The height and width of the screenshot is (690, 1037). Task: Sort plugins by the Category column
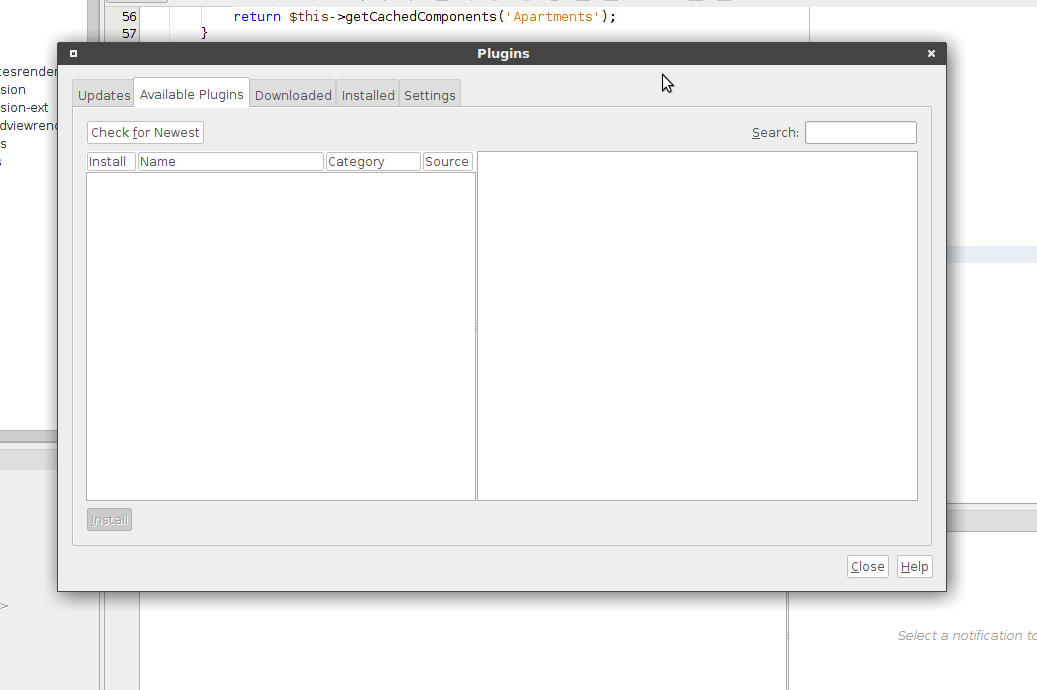click(372, 161)
